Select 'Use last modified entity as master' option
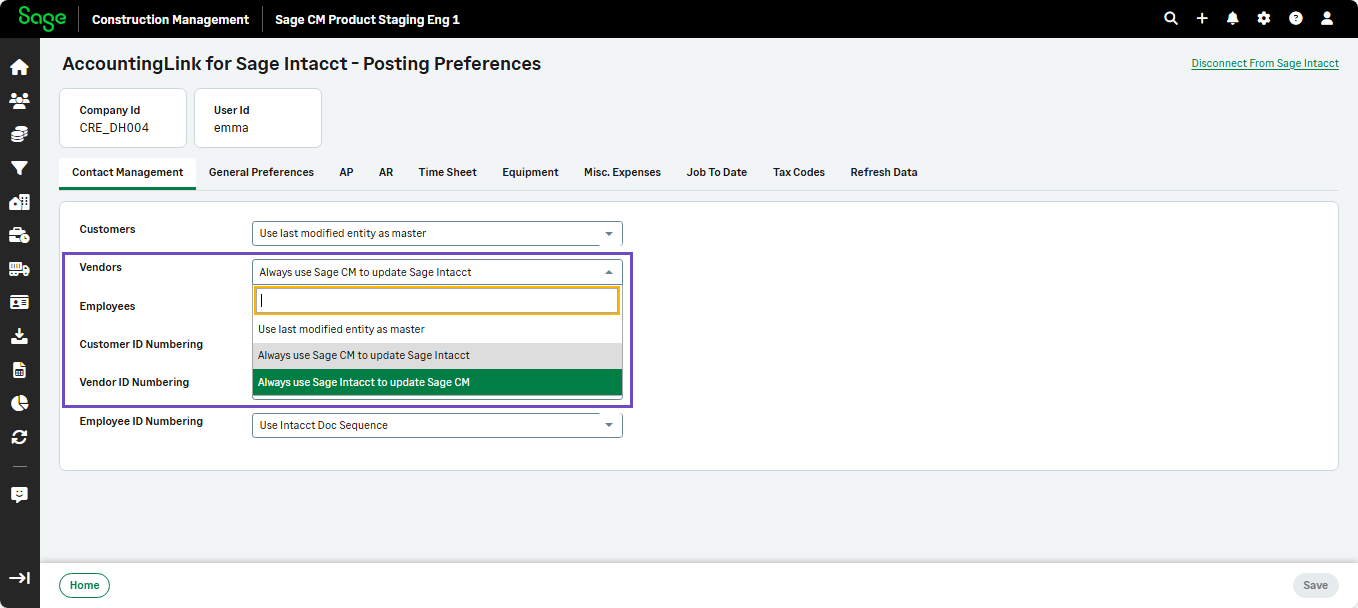1358x608 pixels. pos(437,329)
